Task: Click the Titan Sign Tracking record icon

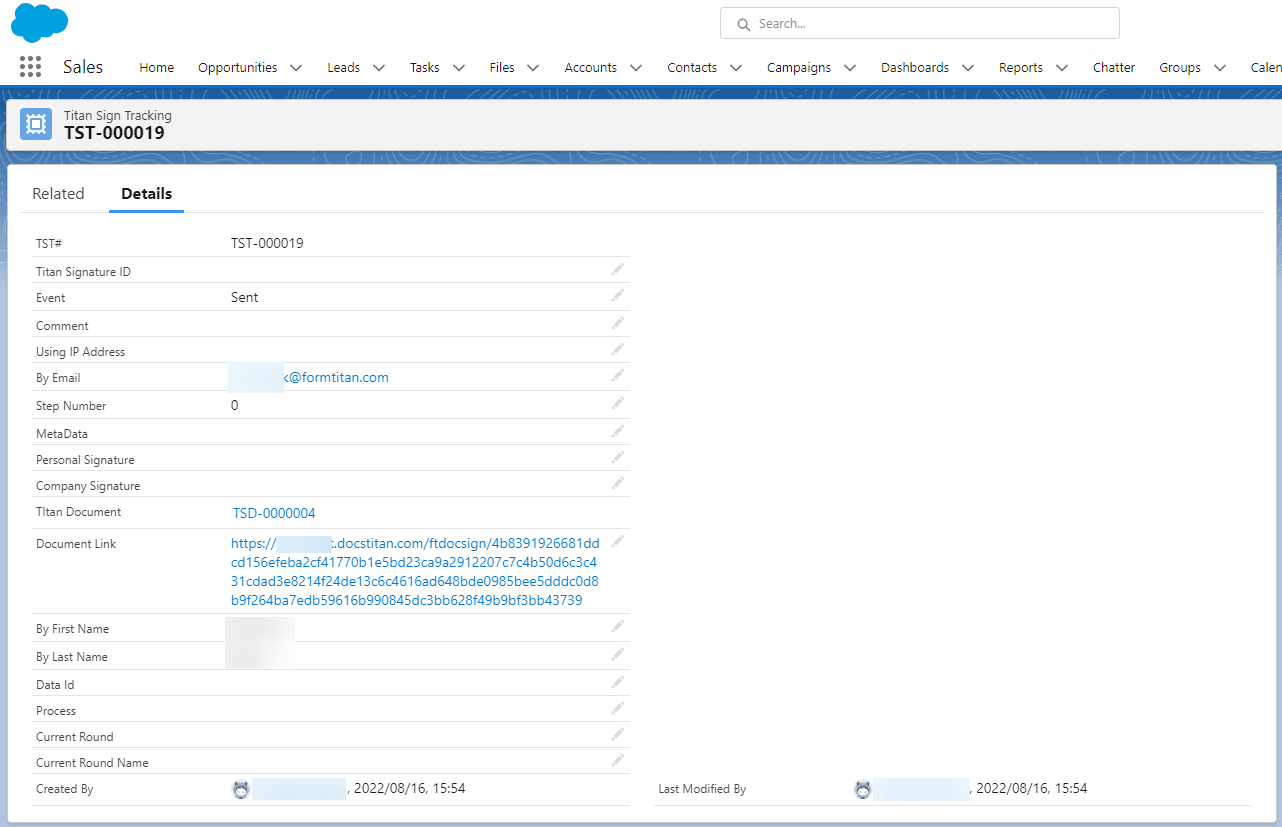Action: pos(37,125)
